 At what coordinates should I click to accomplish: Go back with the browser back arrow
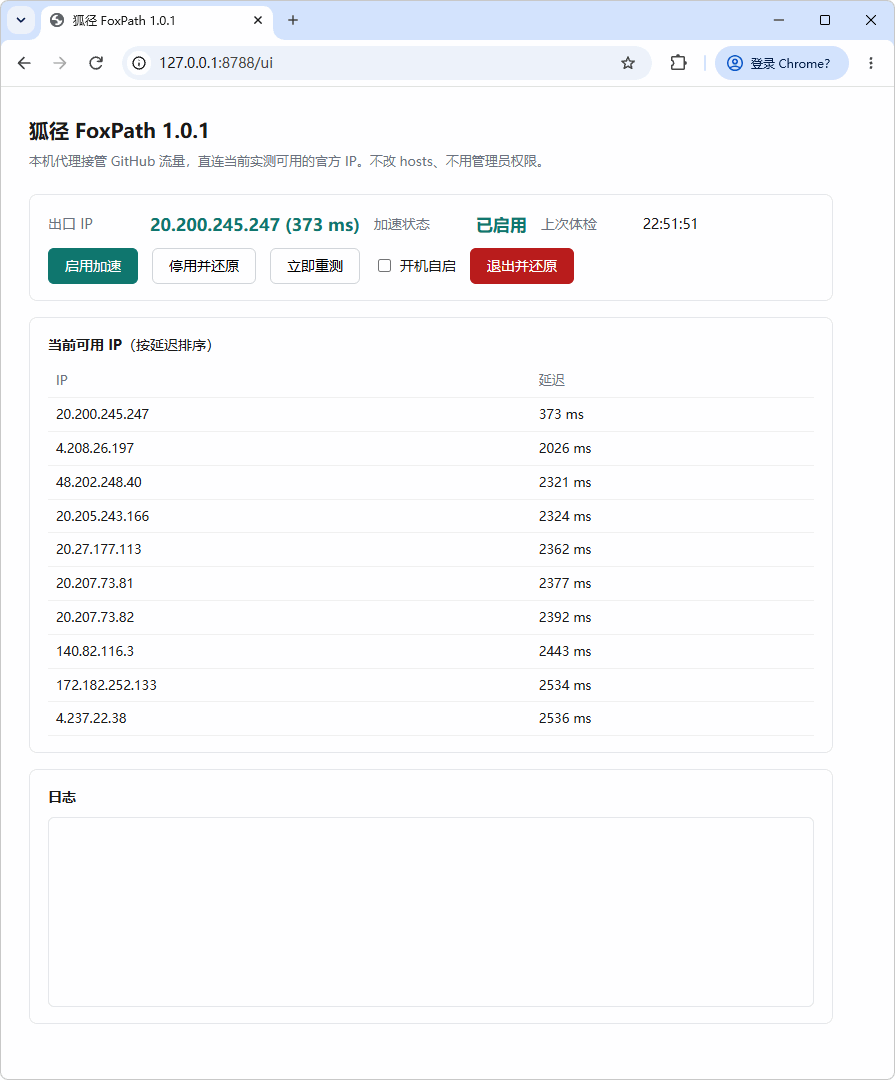(24, 63)
